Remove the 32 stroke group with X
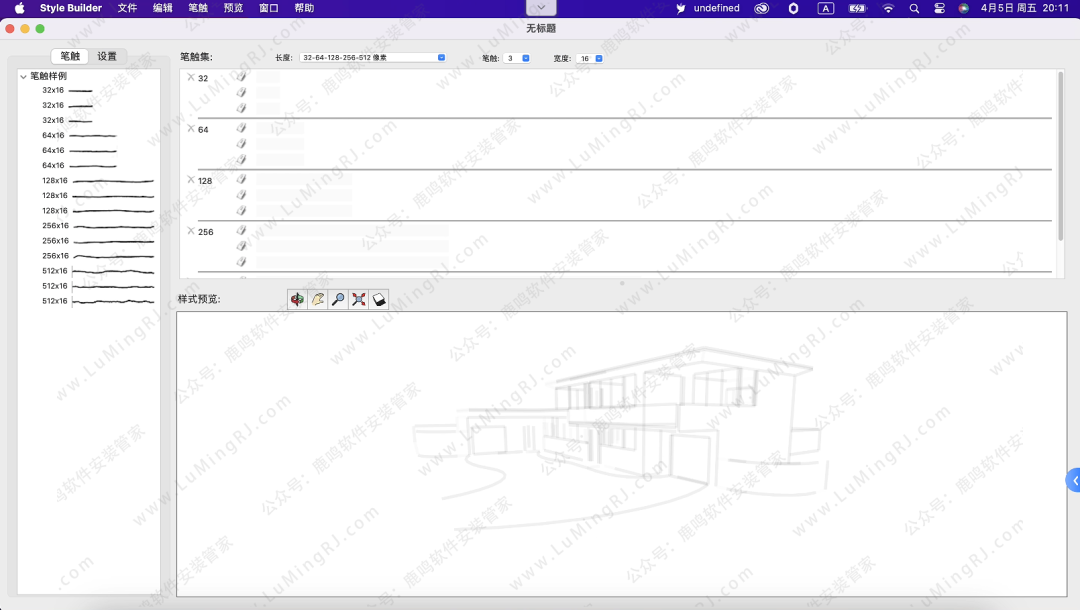Screen dimensions: 1080x610 191,77
